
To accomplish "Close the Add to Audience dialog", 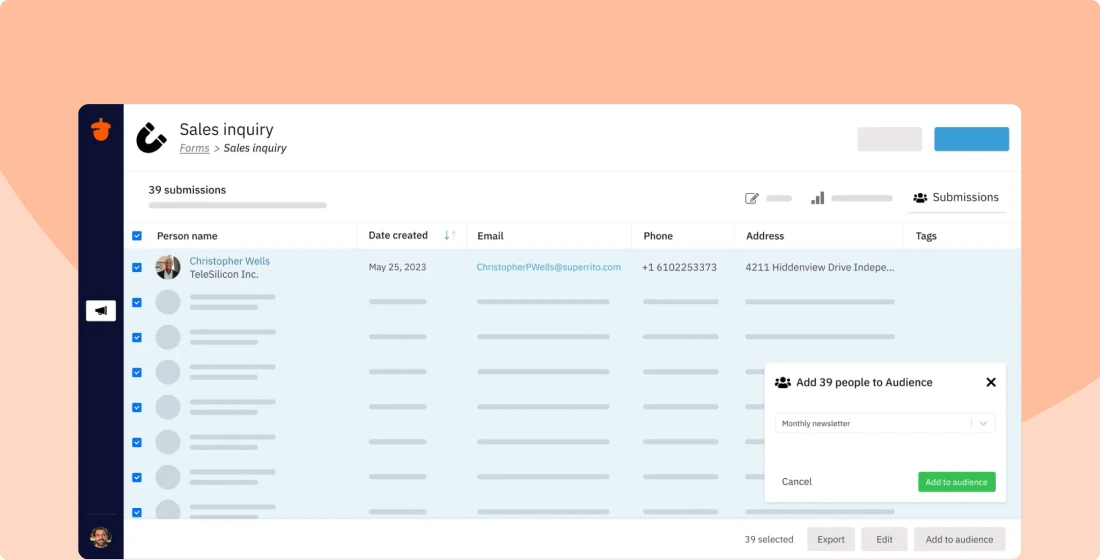I will (x=991, y=382).
